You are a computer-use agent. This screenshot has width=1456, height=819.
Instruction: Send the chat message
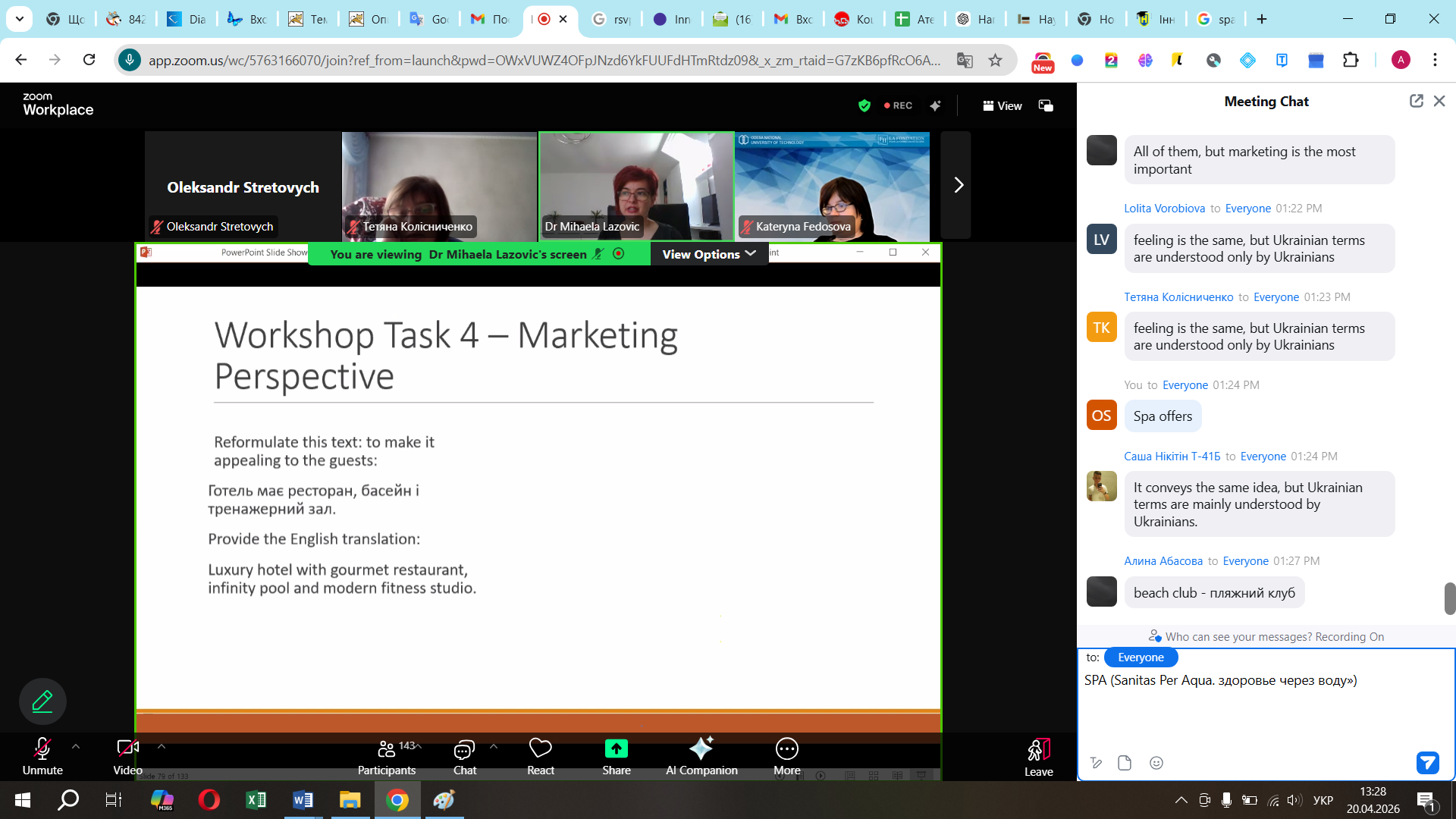pos(1427,763)
